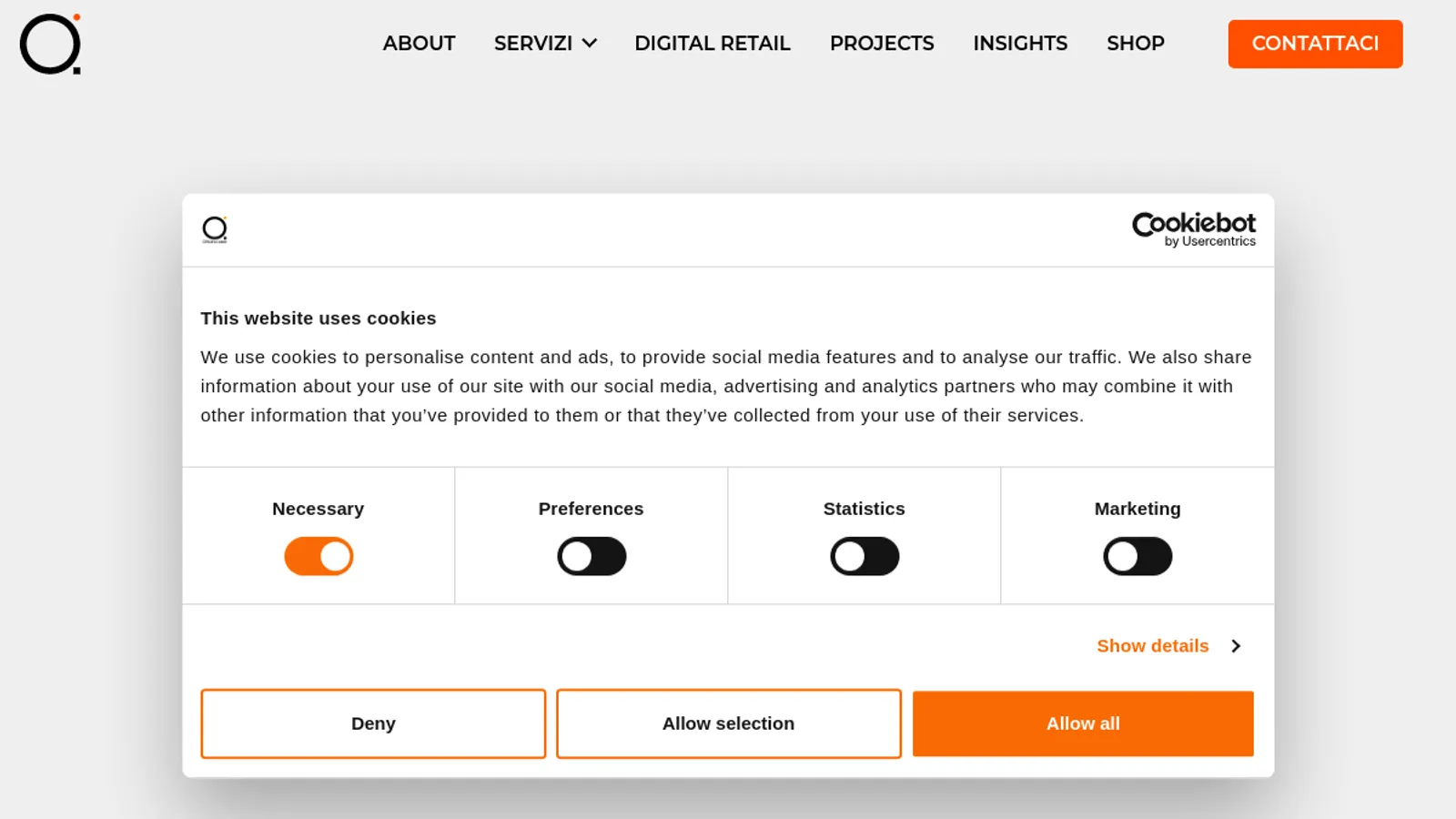Open the SHOP menu item
Viewport: 1456px width, 819px height.
(1136, 44)
